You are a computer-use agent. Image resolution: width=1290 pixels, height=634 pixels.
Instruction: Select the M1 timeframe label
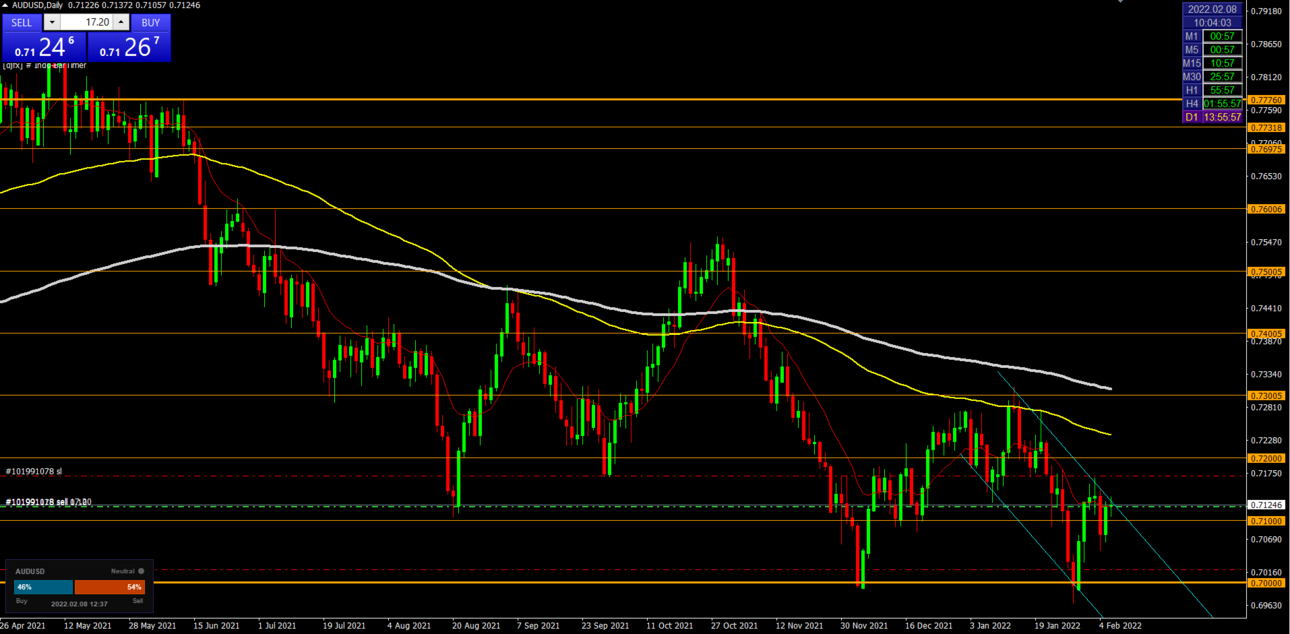tap(1191, 36)
